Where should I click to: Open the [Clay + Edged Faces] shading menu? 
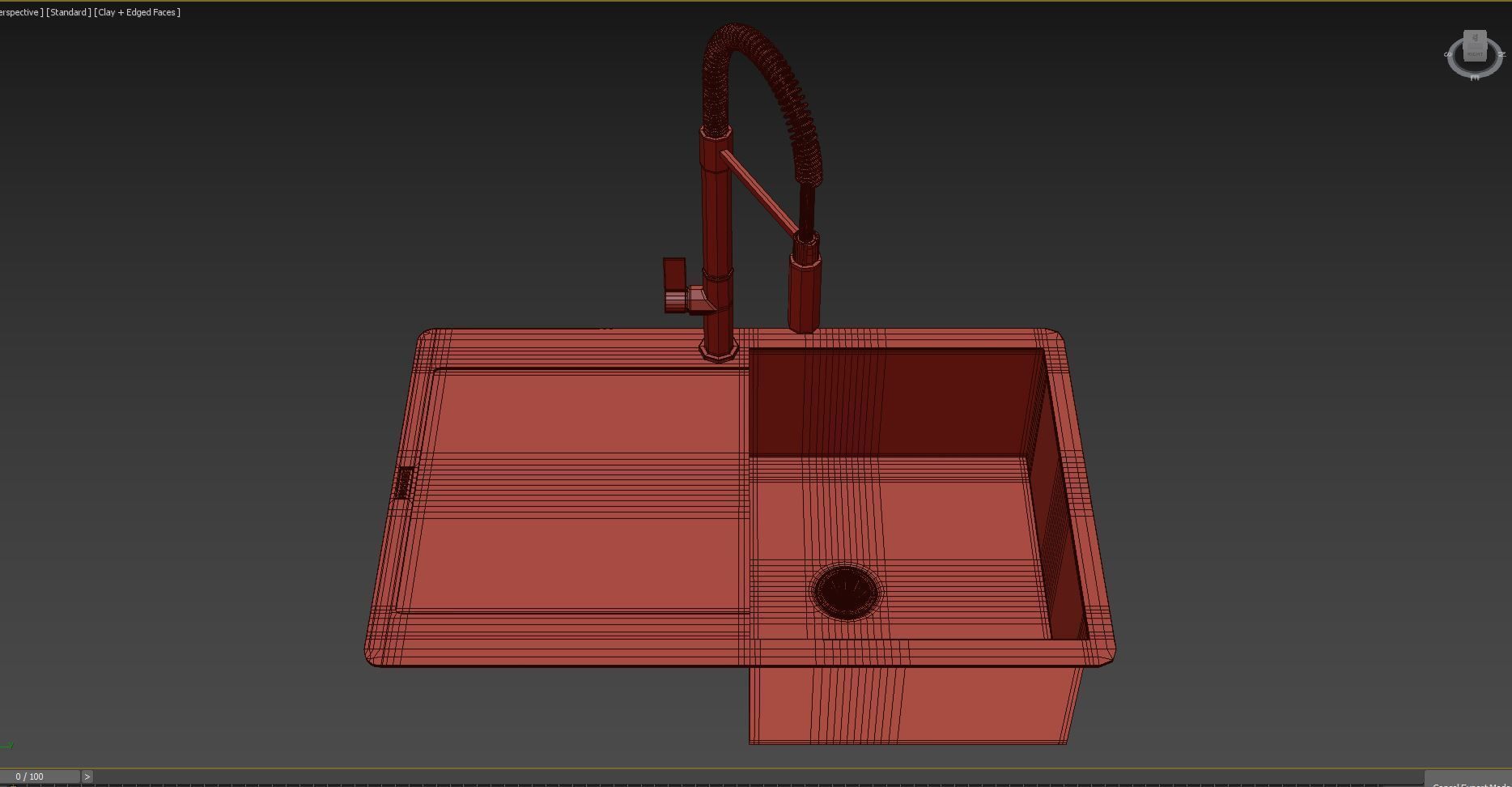click(x=138, y=12)
